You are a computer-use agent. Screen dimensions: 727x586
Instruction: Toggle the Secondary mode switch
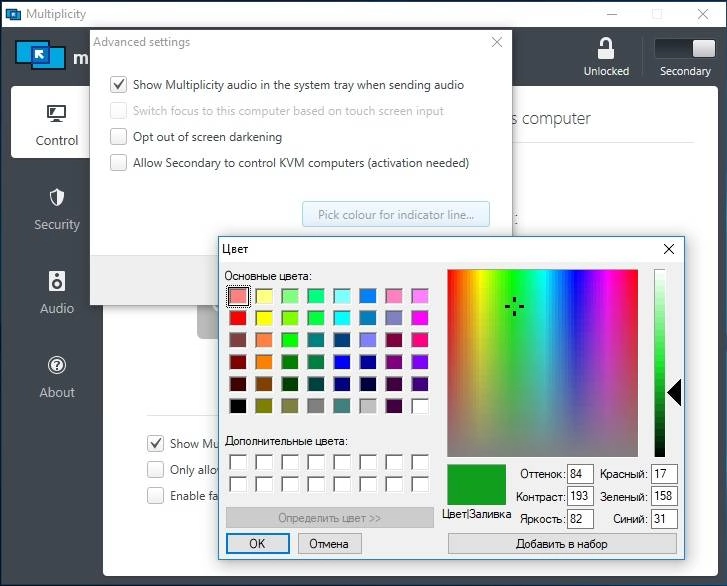[x=685, y=49]
